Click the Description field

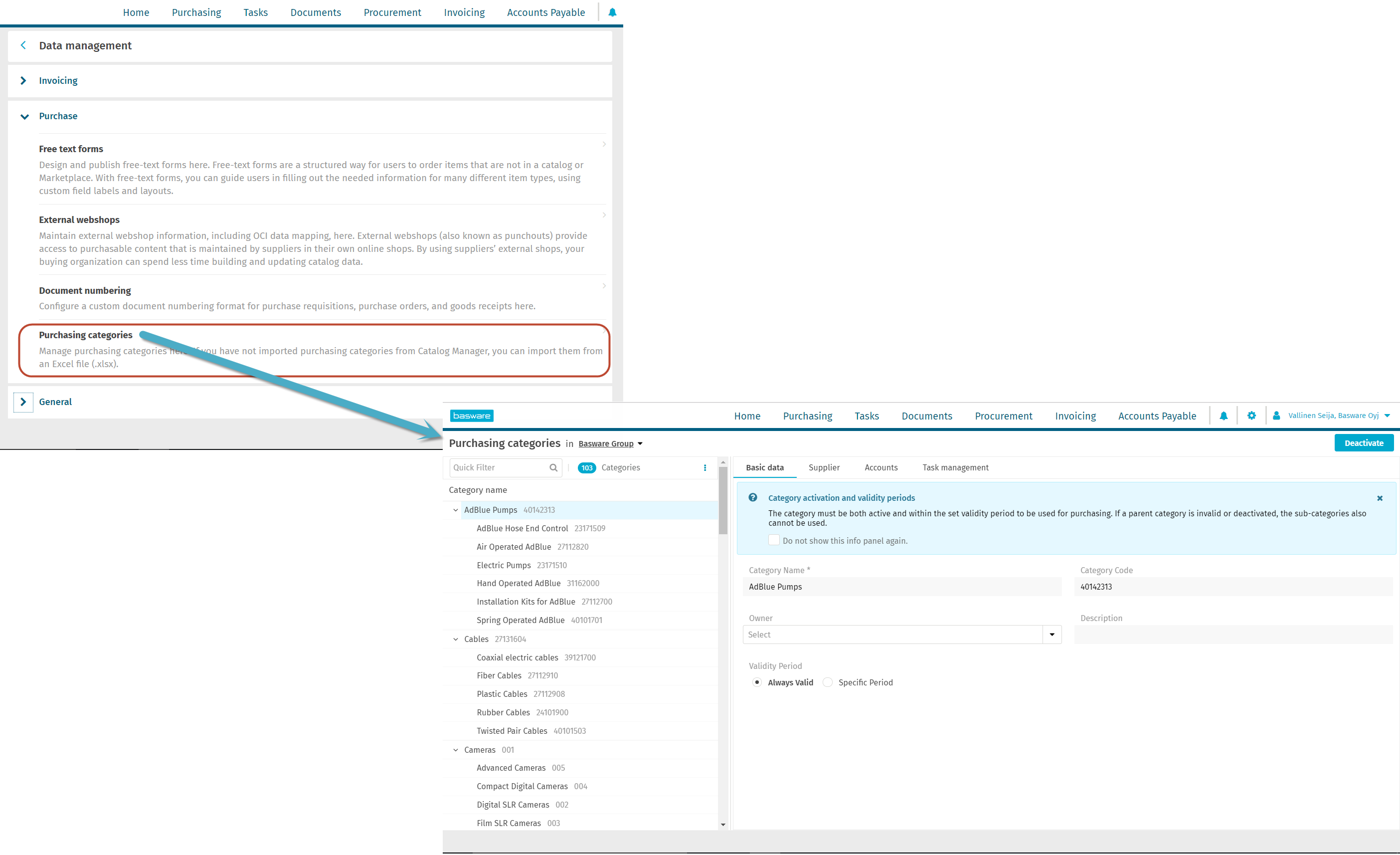pyautogui.click(x=1233, y=635)
